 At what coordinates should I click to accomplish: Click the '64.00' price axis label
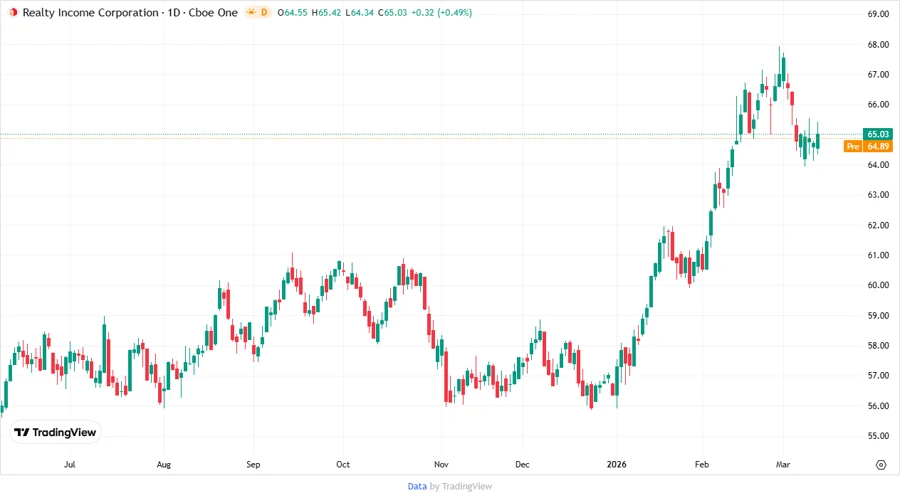pos(878,165)
